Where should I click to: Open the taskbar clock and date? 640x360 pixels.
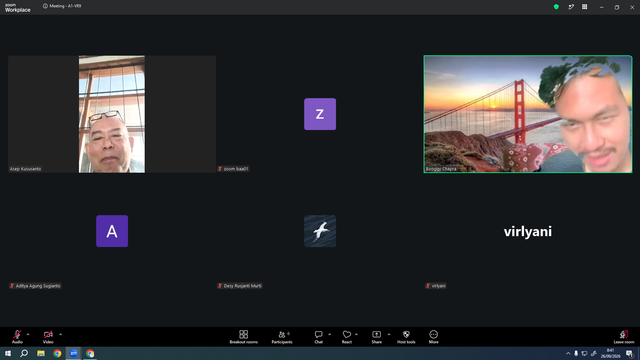coord(610,353)
